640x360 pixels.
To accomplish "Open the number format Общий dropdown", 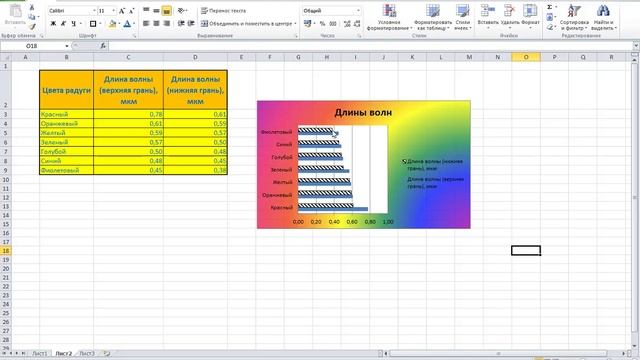I will pyautogui.click(x=358, y=11).
